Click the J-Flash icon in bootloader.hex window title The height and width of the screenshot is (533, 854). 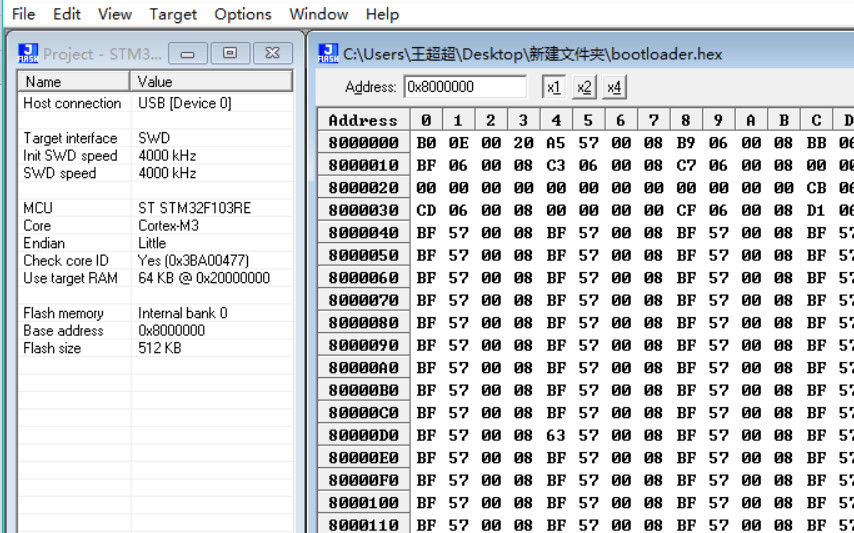(328, 53)
